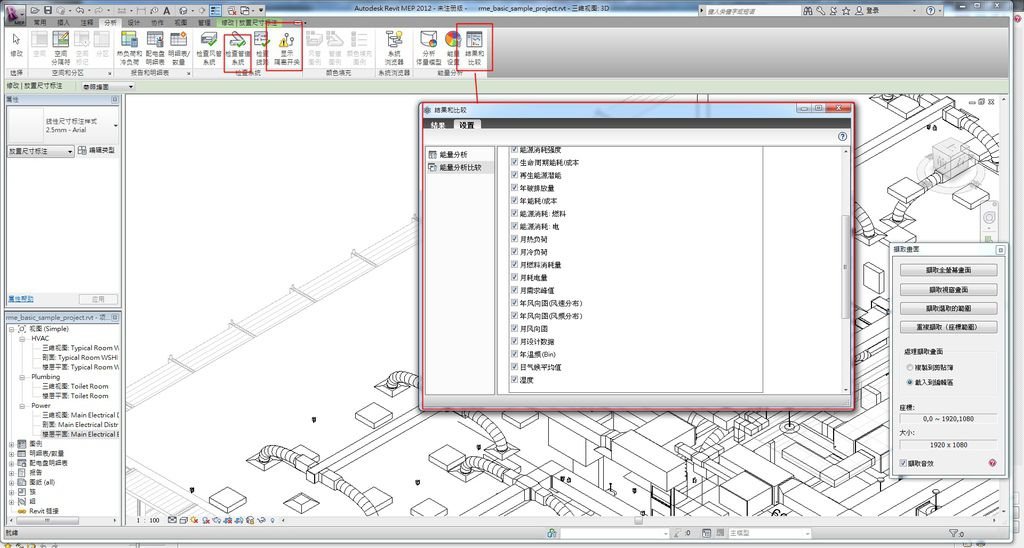Click the Revit help icon in title bar
The width and height of the screenshot is (1024, 548).
[930, 10]
